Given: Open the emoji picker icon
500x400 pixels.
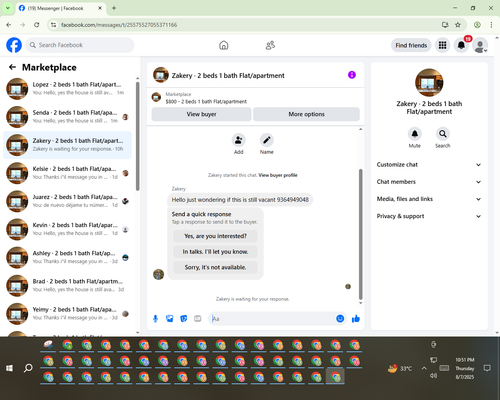Looking at the screenshot, I should pyautogui.click(x=340, y=319).
